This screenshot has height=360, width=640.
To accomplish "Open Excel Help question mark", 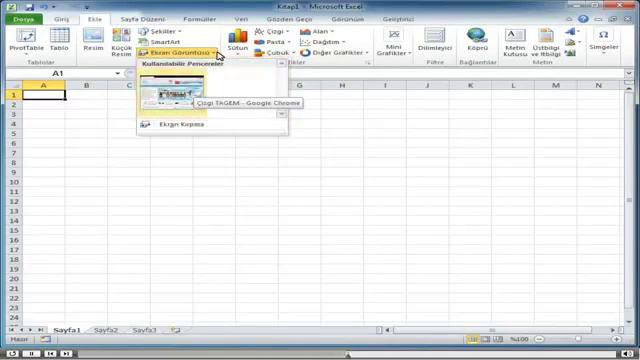I will tap(583, 19).
